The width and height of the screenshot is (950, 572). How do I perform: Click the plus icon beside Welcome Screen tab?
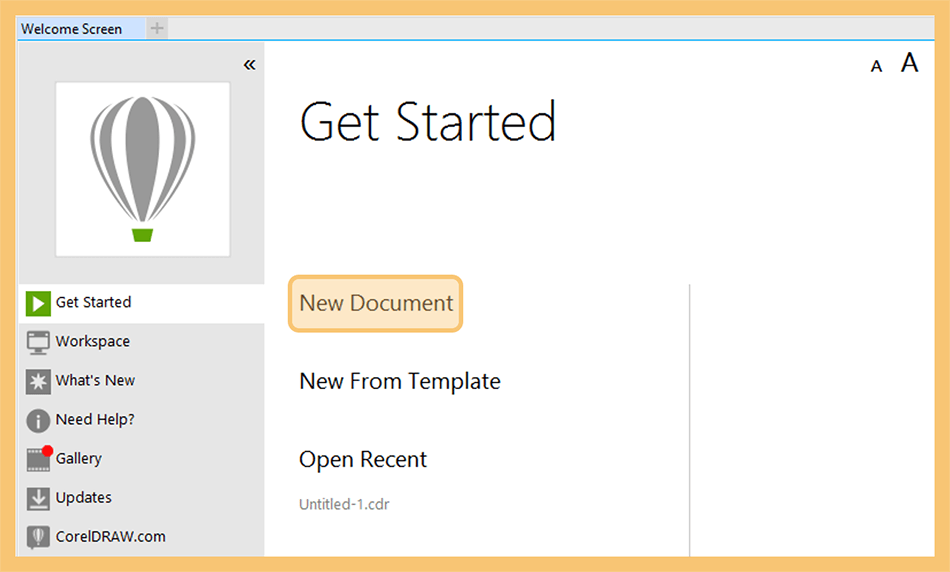(x=157, y=28)
